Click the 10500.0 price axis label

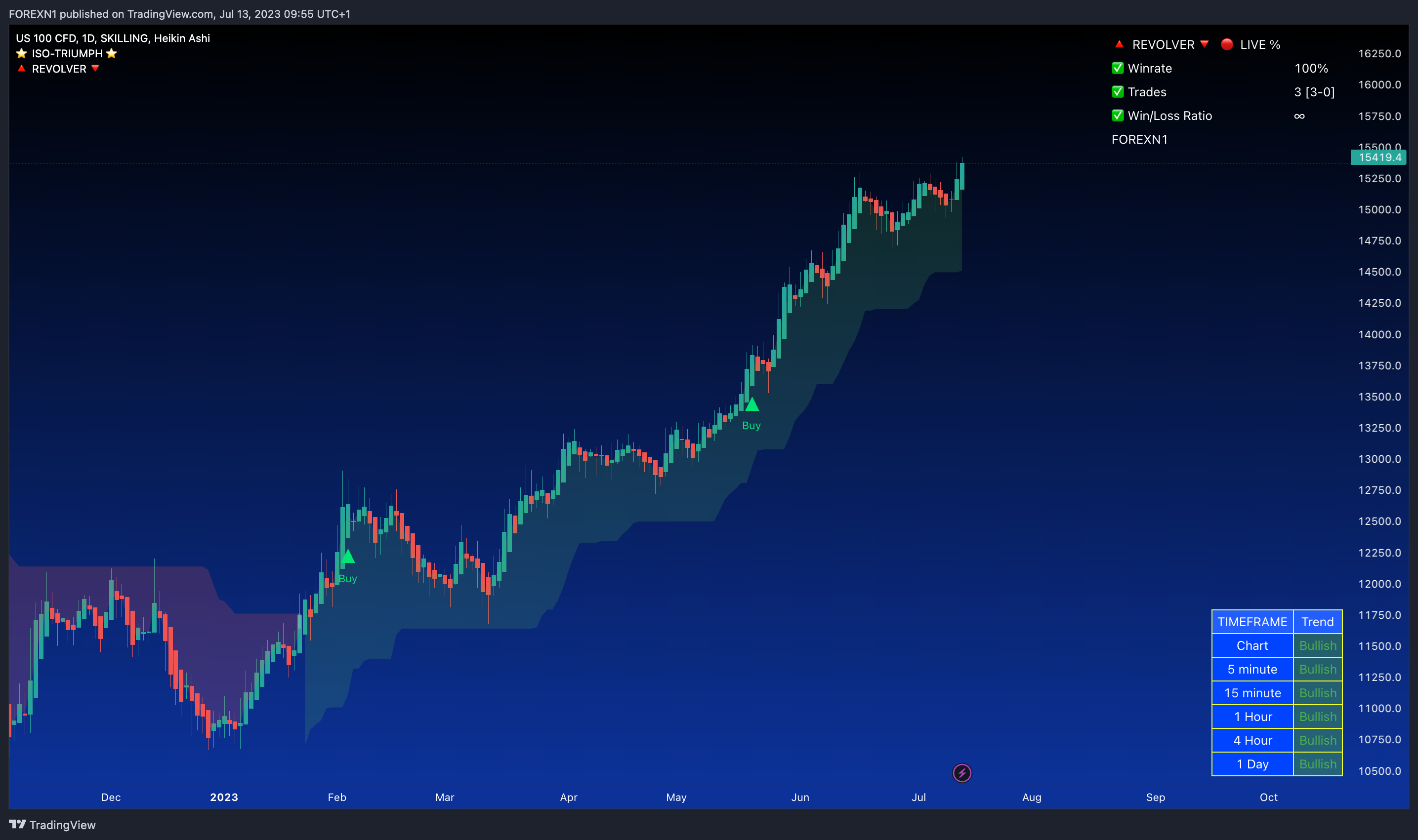pos(1379,771)
